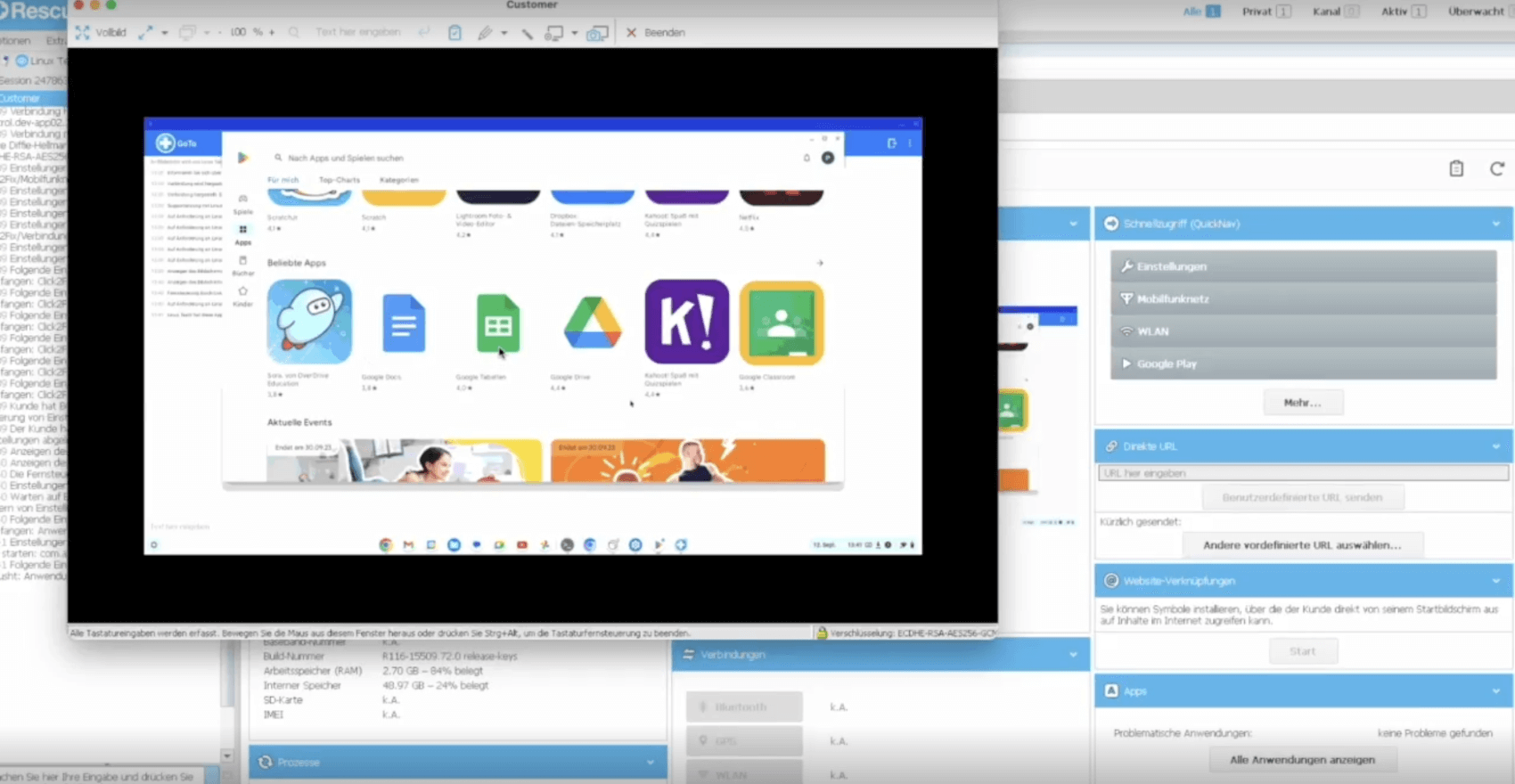This screenshot has width=1515, height=784.
Task: Click the 'URL hier eingeben' field
Action: coord(1303,473)
